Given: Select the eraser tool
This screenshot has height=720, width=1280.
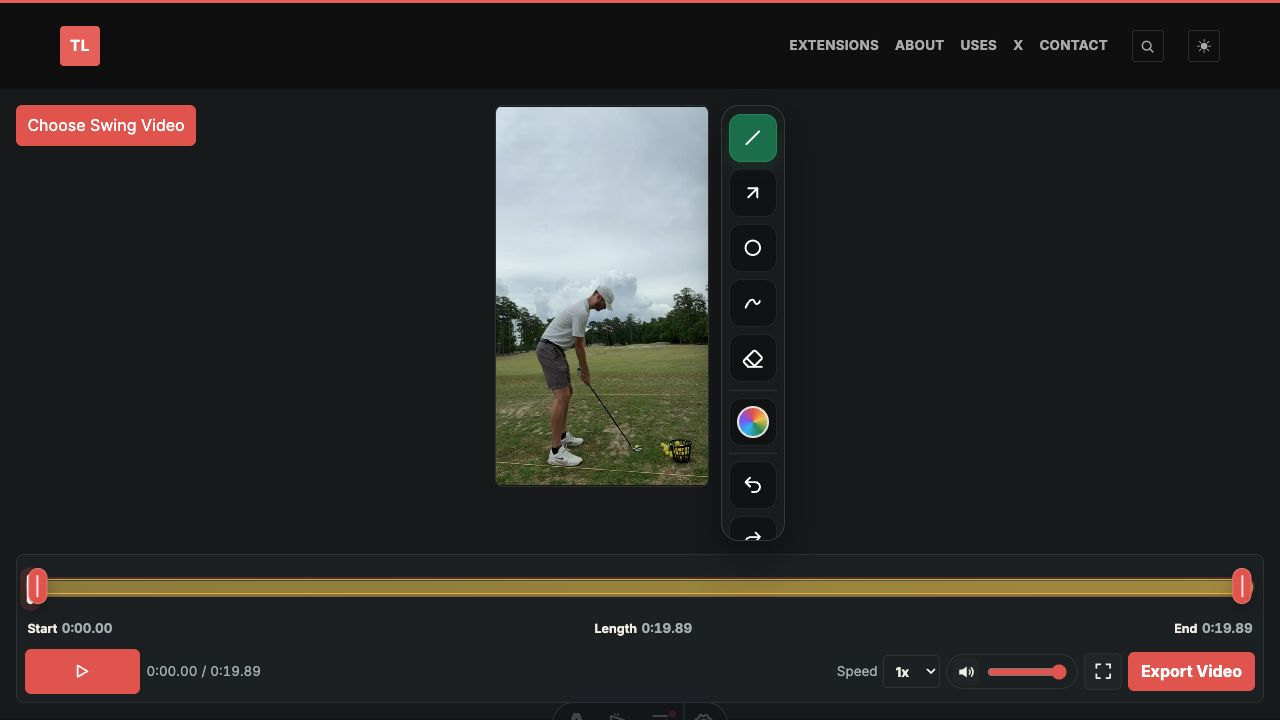Looking at the screenshot, I should coord(753,359).
